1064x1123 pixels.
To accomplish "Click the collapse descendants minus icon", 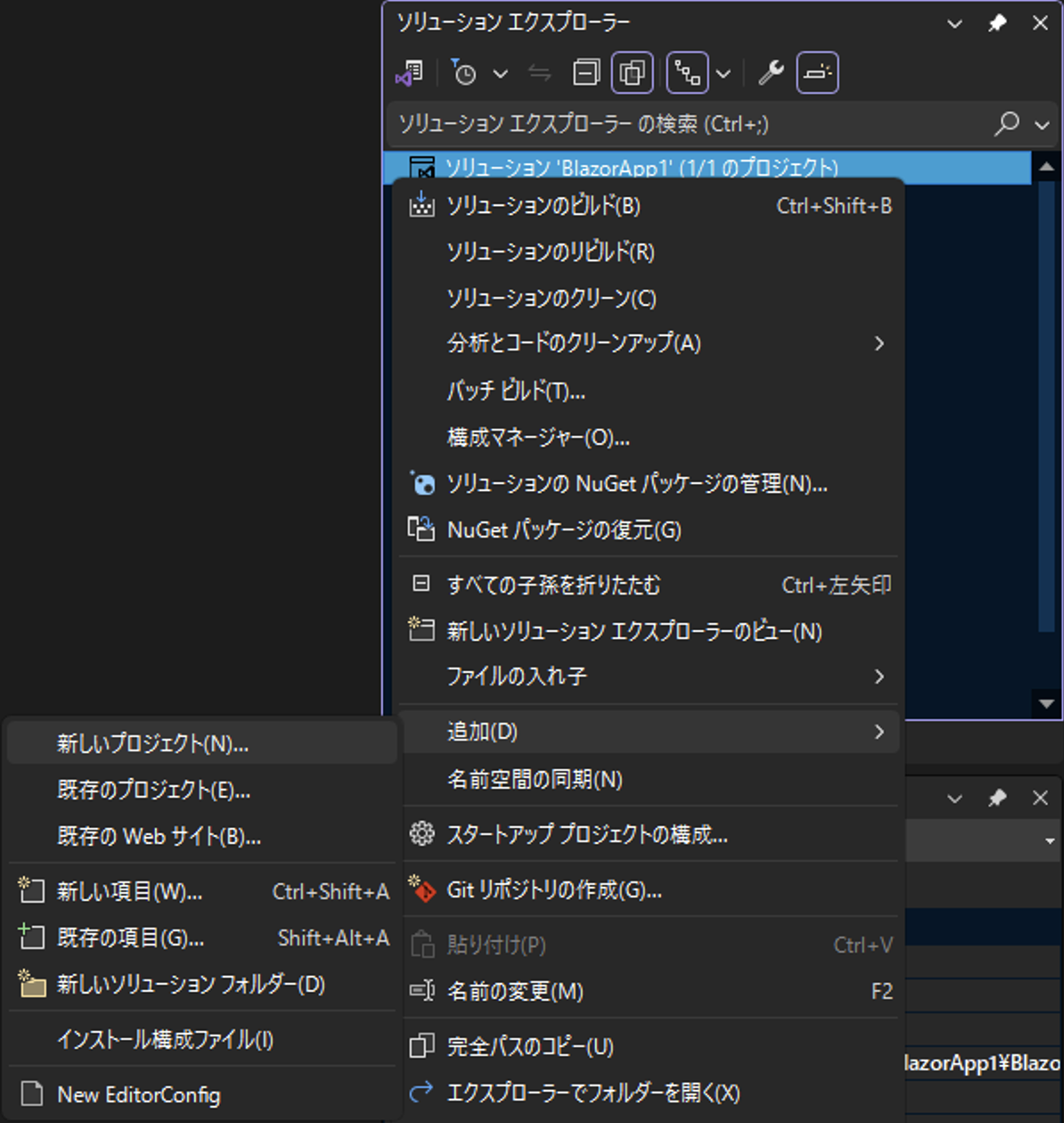I will click(x=422, y=584).
